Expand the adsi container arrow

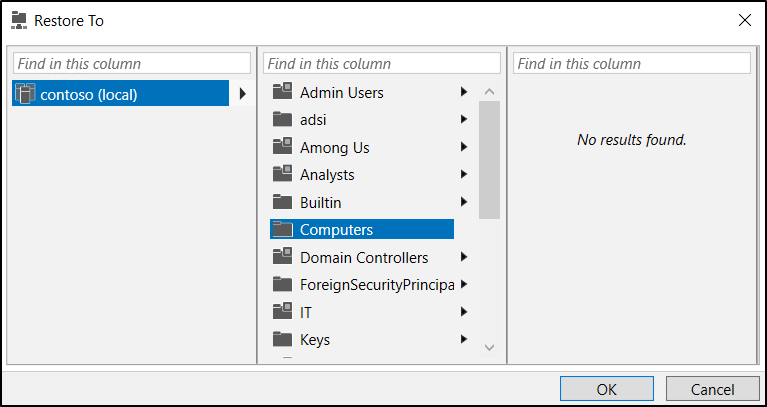(464, 119)
